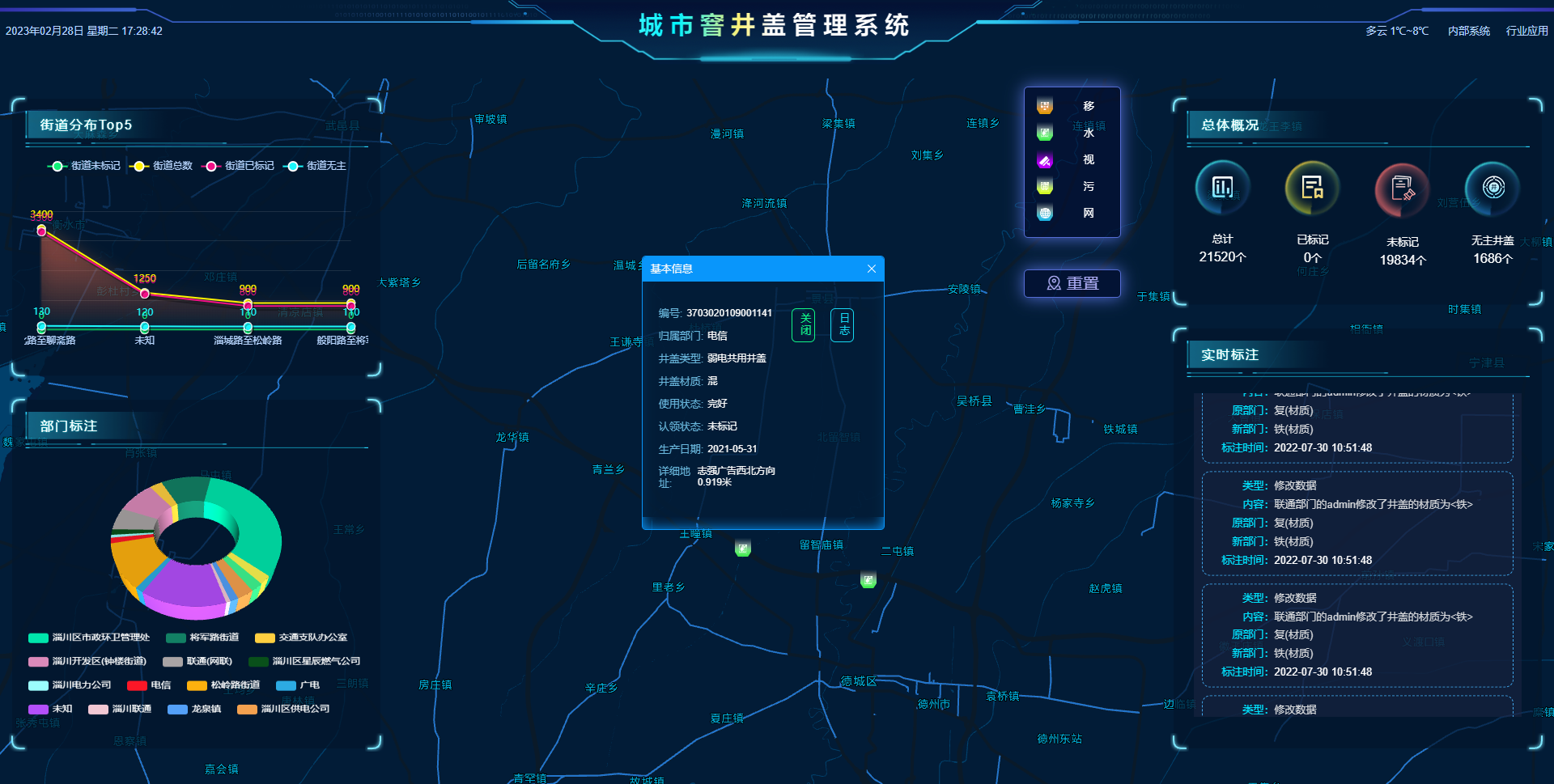Click the 城市窨井盖管理系统 title
1554x784 pixels.
coord(774,25)
